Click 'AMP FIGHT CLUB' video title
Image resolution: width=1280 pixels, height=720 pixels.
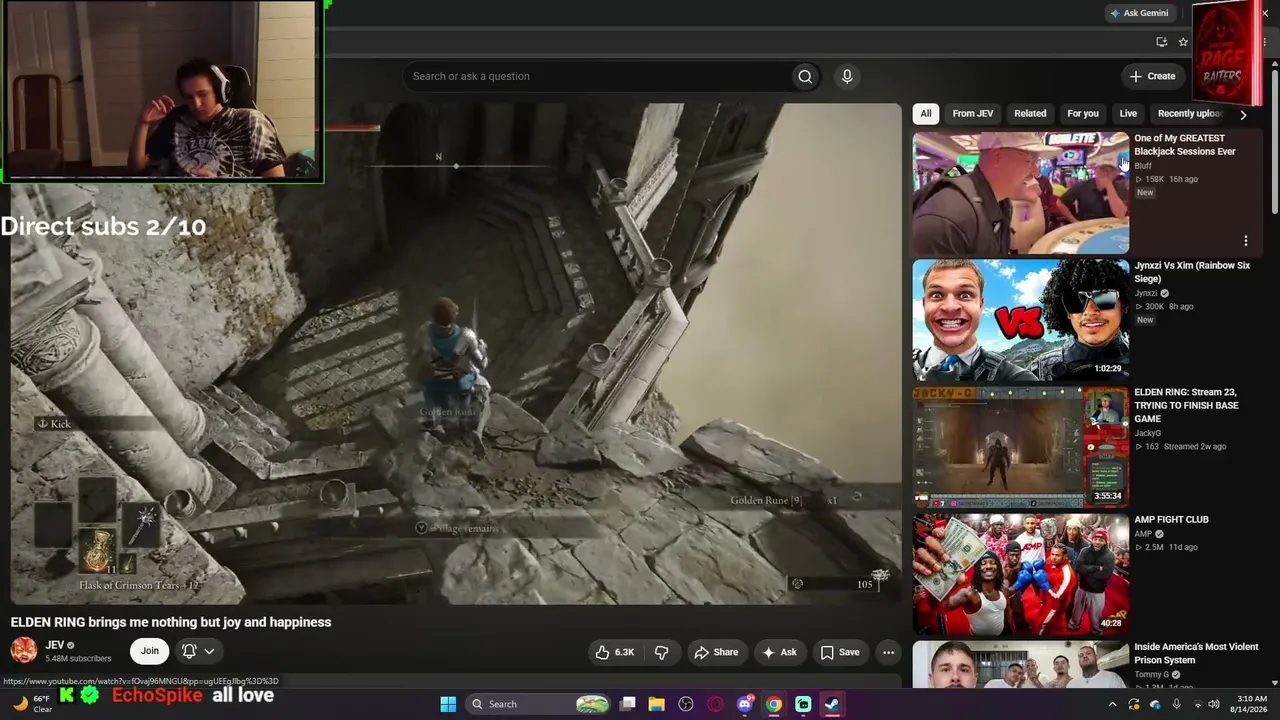click(1171, 520)
